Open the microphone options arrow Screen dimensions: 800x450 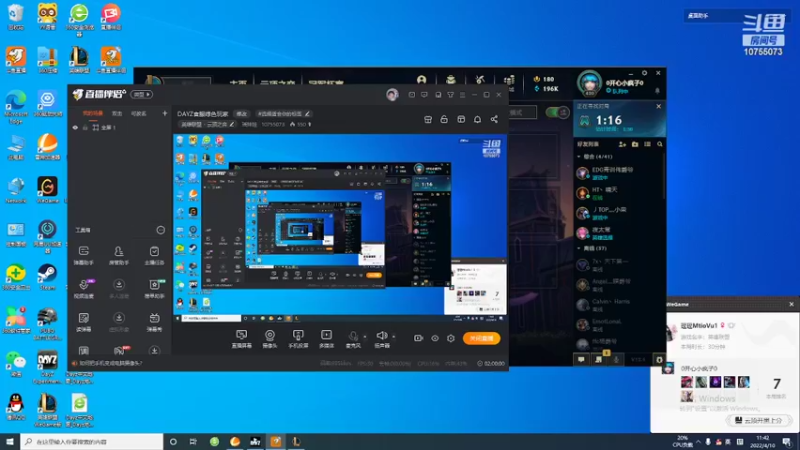point(365,336)
